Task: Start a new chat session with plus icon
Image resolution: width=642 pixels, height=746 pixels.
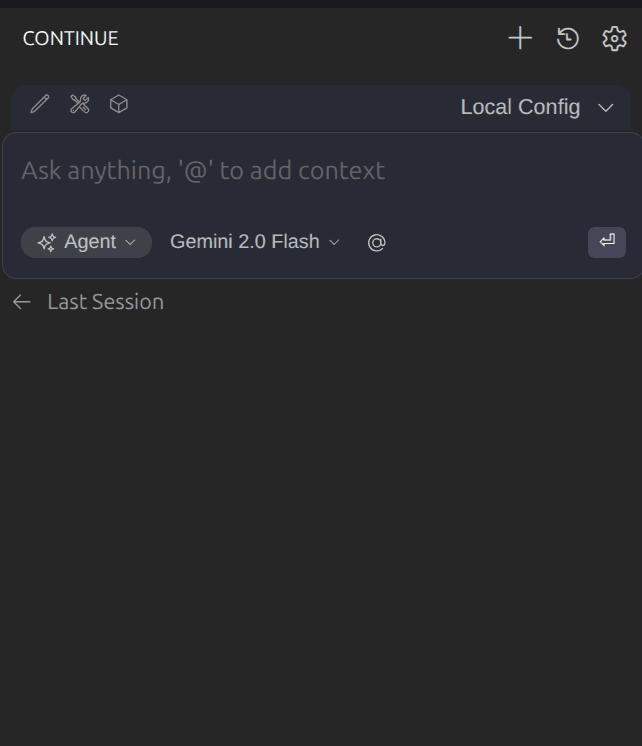Action: coord(520,39)
